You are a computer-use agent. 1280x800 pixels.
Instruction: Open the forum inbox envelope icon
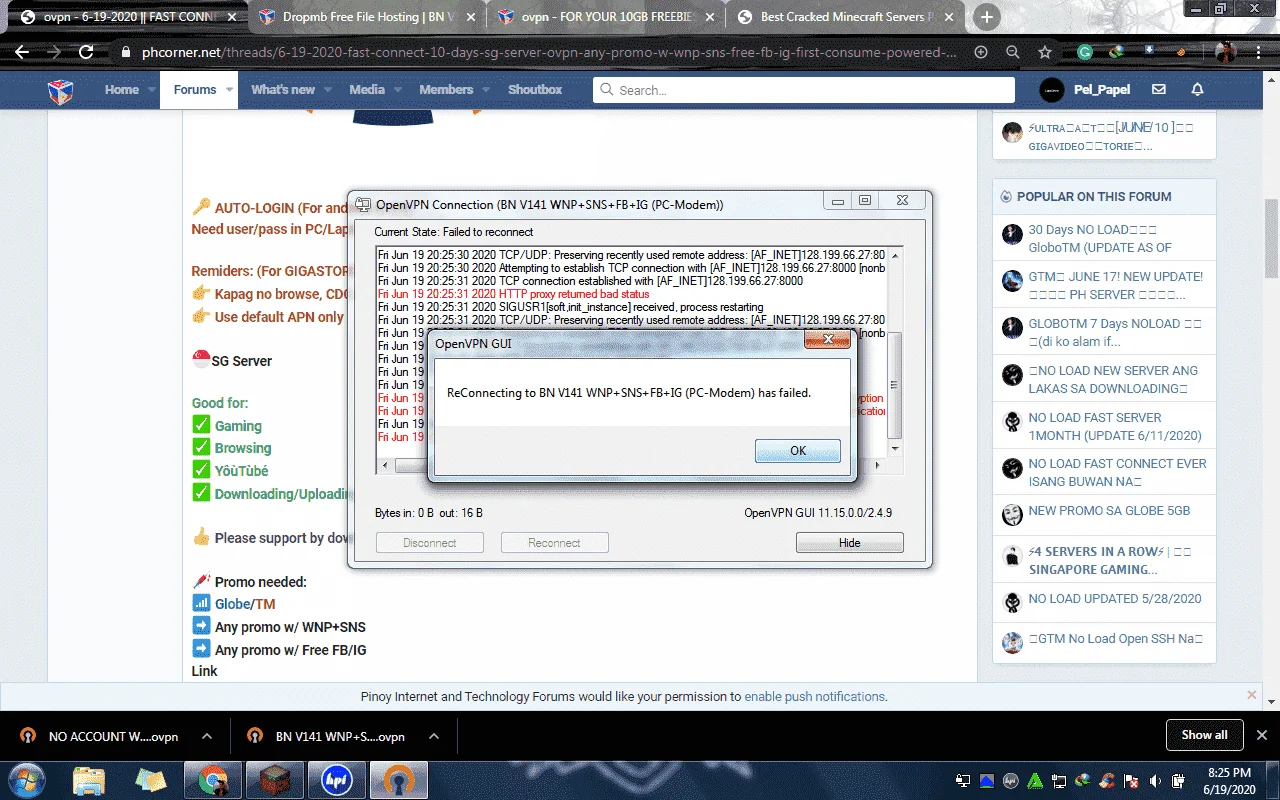(1159, 89)
